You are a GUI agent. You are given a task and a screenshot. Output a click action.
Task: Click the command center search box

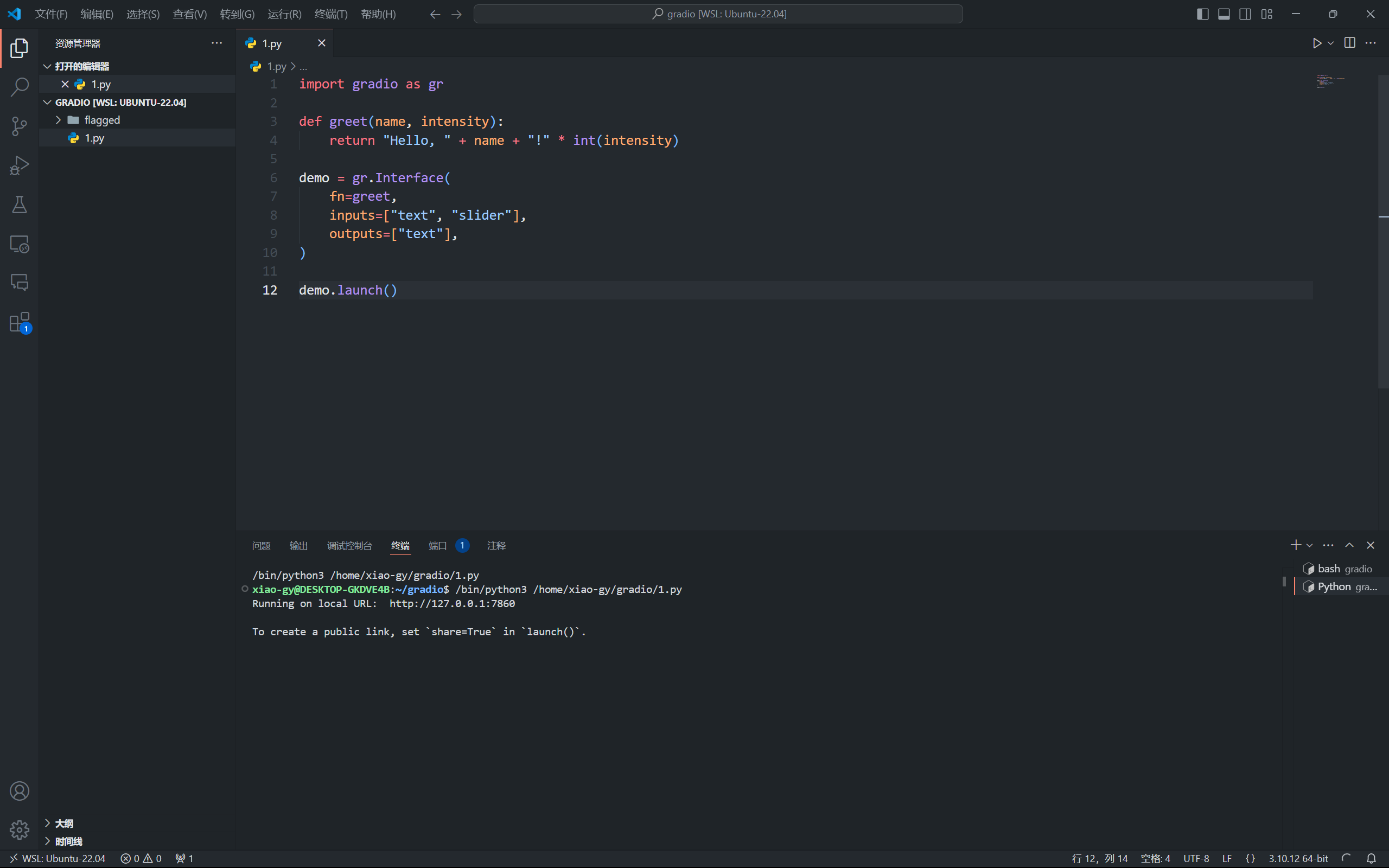pyautogui.click(x=718, y=14)
